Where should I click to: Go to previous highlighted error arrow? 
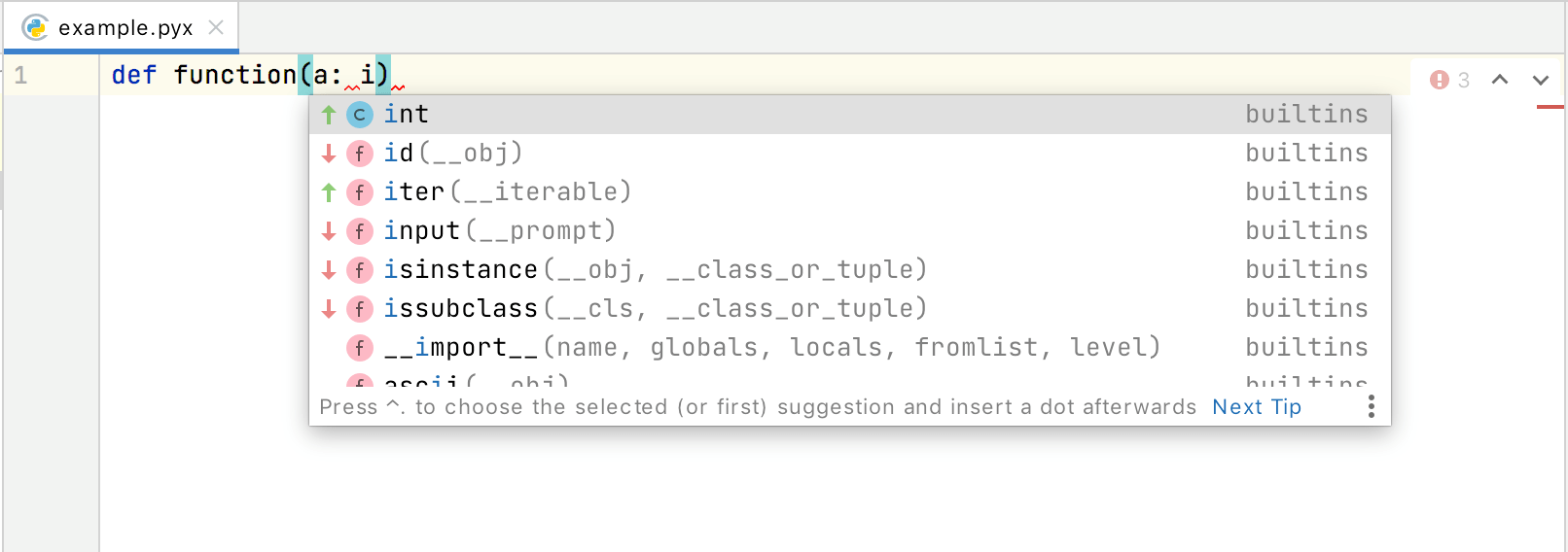(x=1500, y=80)
